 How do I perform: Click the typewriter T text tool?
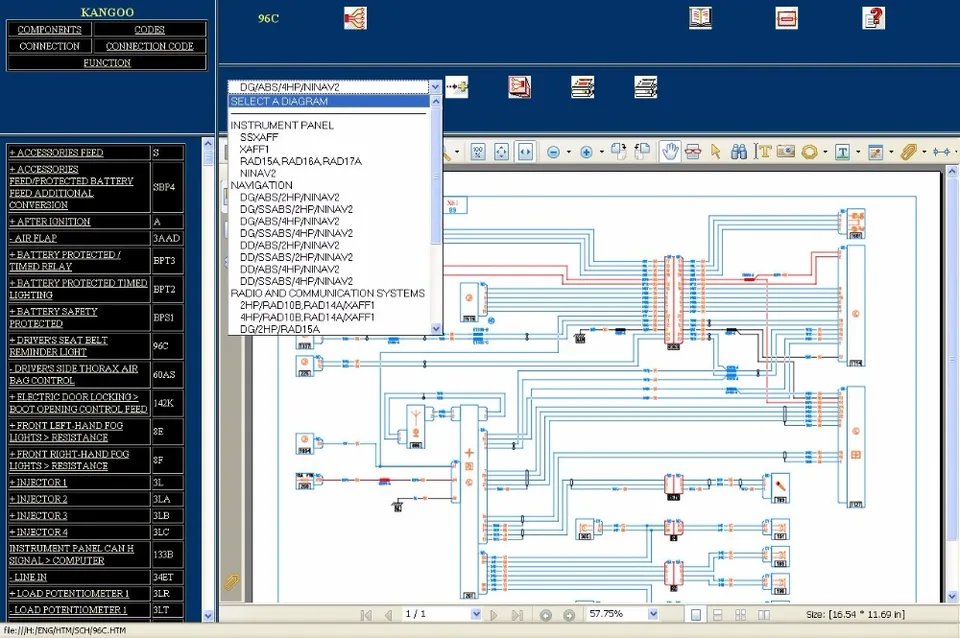tap(842, 152)
